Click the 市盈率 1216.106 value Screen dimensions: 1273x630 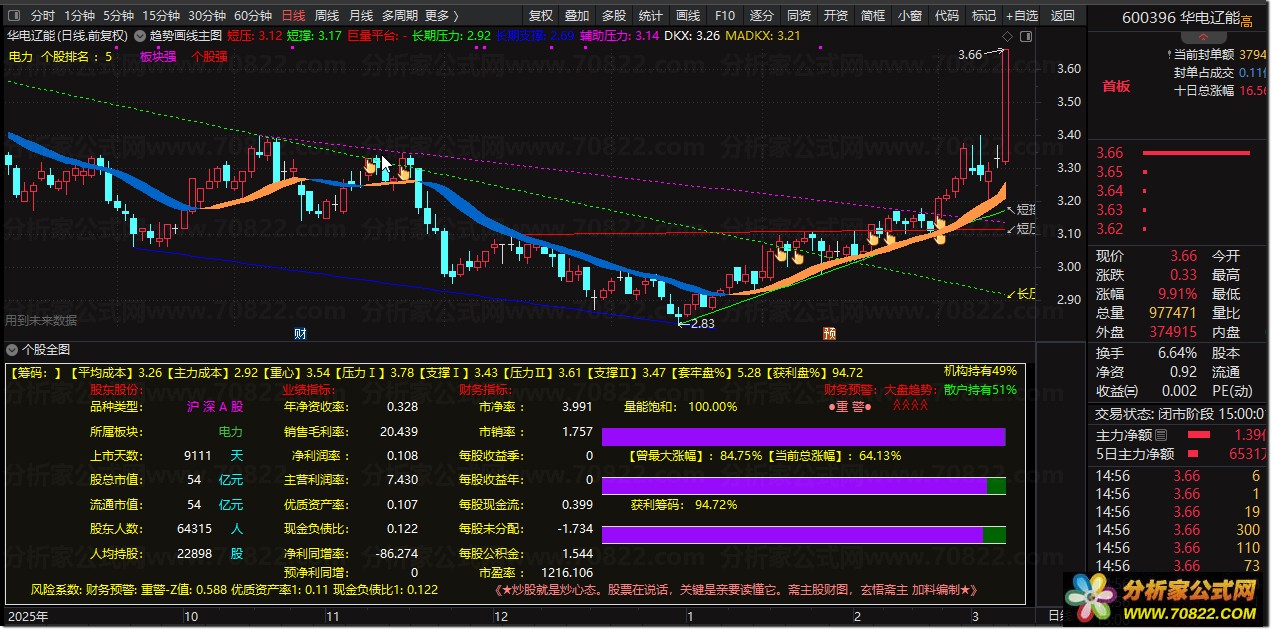(x=565, y=573)
